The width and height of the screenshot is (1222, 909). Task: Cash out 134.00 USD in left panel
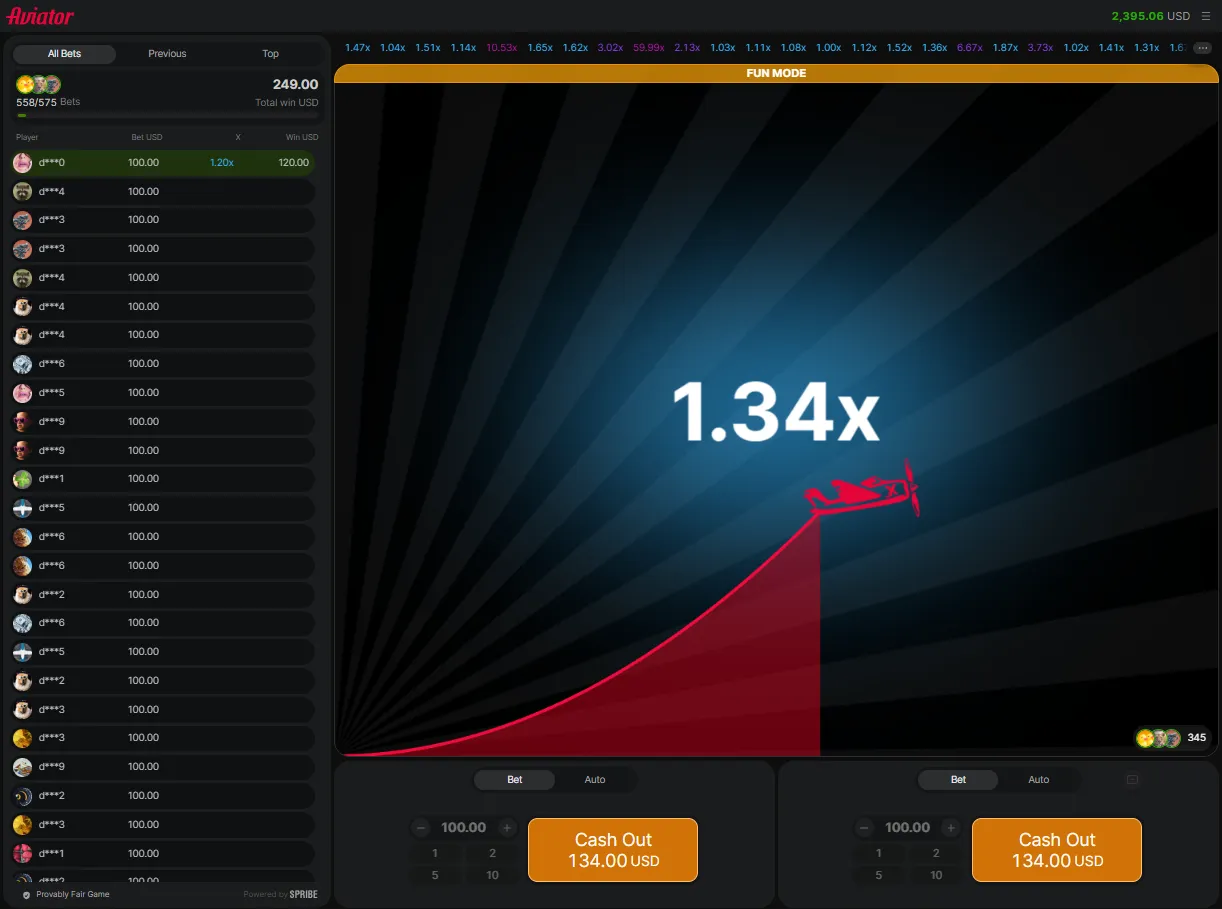point(613,850)
